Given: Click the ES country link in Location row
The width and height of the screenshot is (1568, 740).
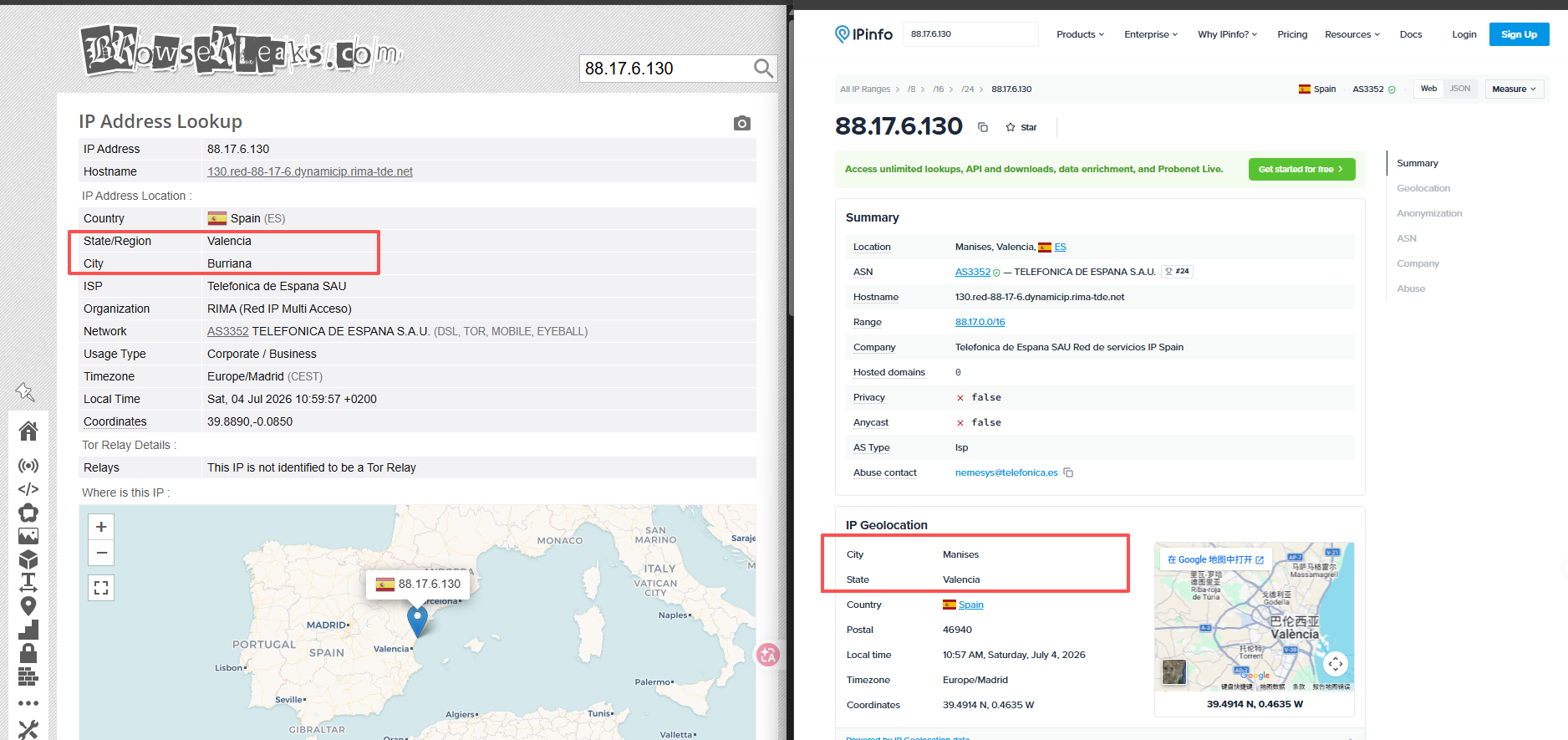Looking at the screenshot, I should tap(1060, 247).
